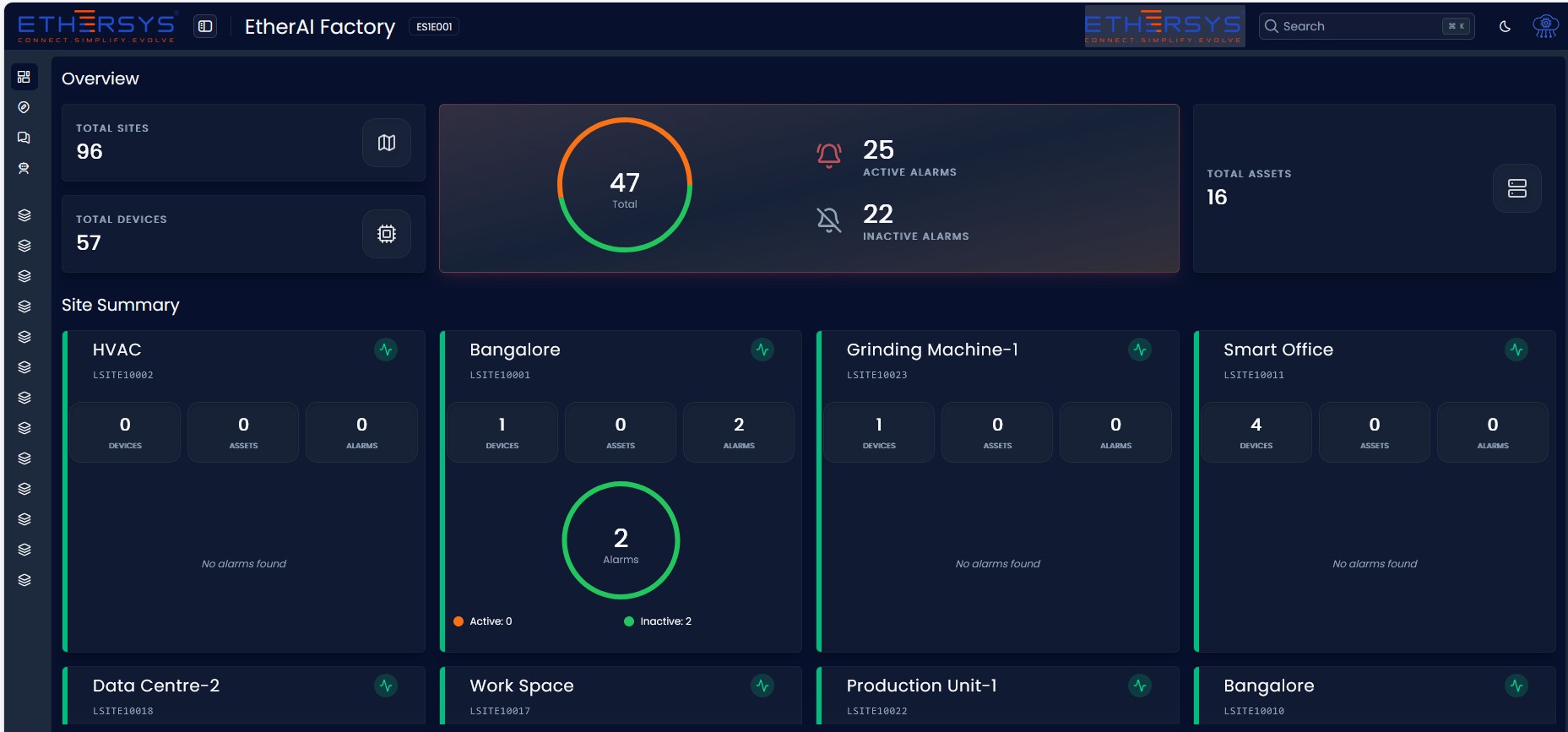Screen dimensions: 1568x732
Task: Click the LSITE10011 site code
Action: 1254,375
